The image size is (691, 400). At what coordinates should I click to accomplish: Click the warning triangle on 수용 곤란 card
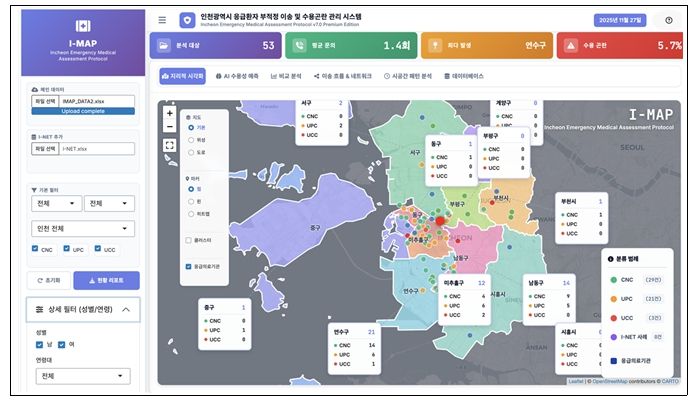(x=570, y=46)
